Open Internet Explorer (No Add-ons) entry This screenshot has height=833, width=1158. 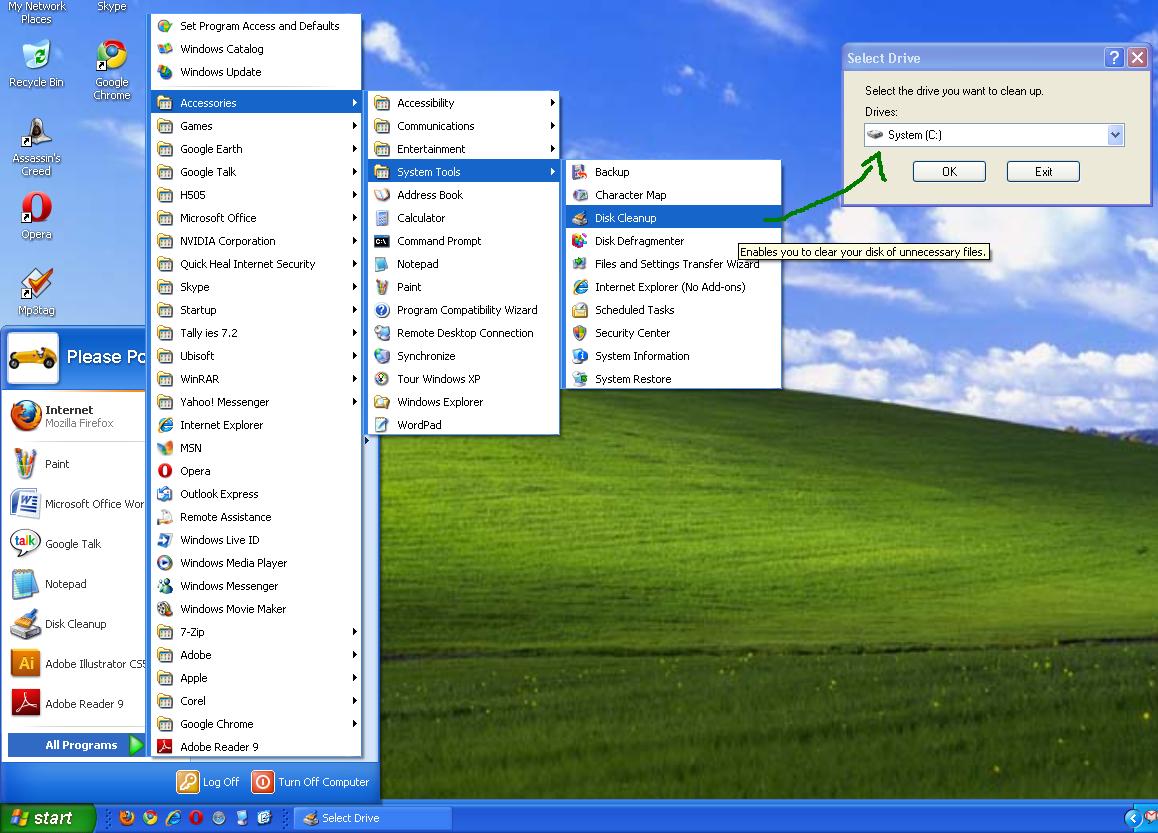click(673, 287)
